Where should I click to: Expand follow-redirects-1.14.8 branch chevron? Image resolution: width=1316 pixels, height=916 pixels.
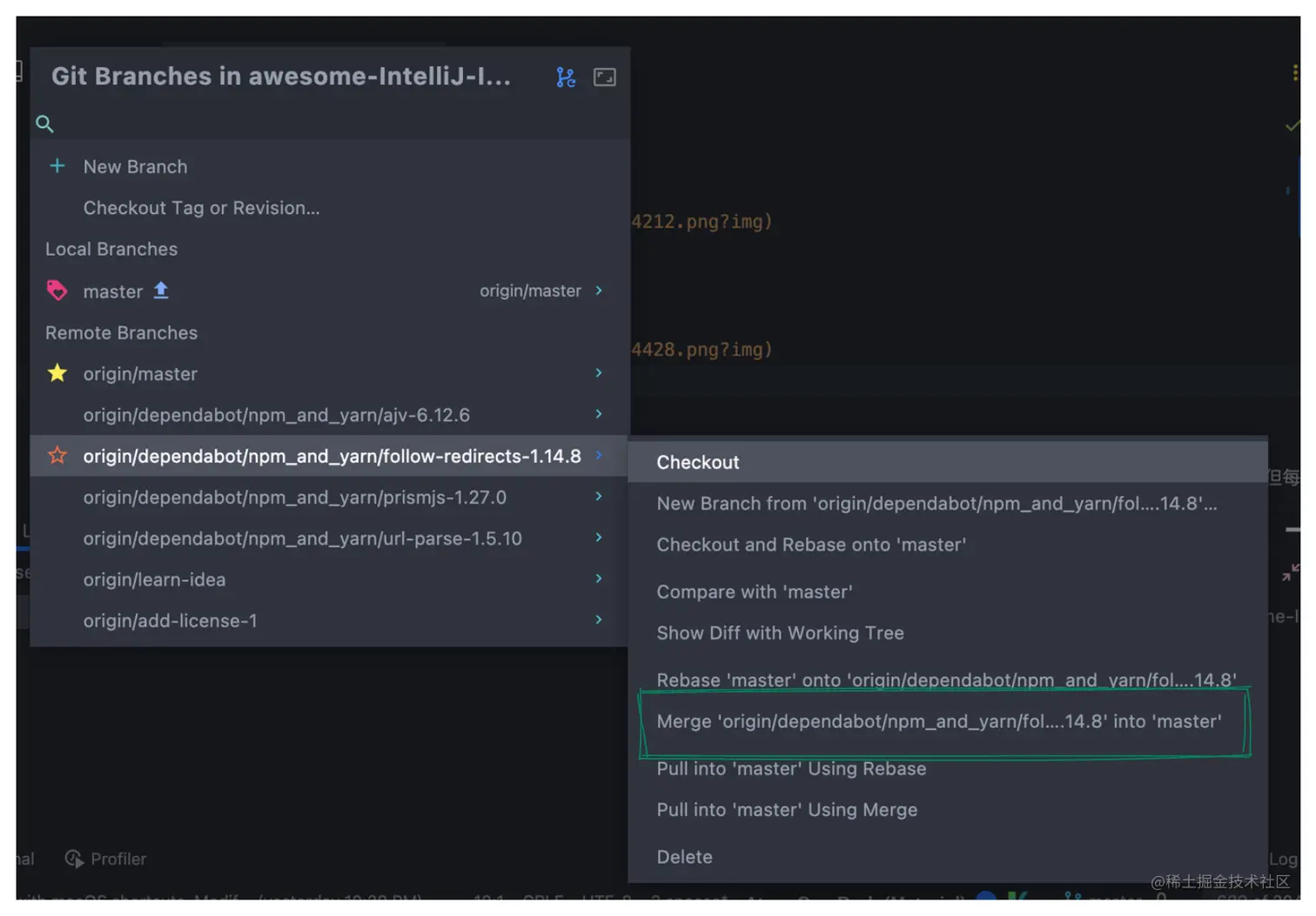599,455
